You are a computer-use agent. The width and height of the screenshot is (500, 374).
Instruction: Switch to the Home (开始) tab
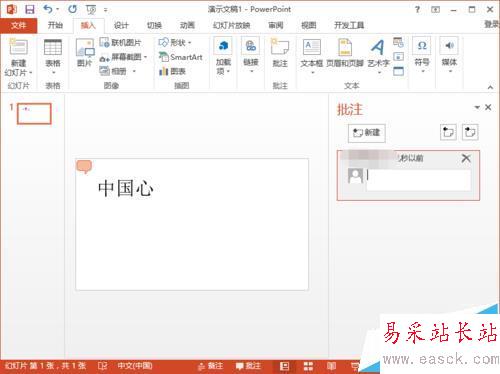click(55, 25)
